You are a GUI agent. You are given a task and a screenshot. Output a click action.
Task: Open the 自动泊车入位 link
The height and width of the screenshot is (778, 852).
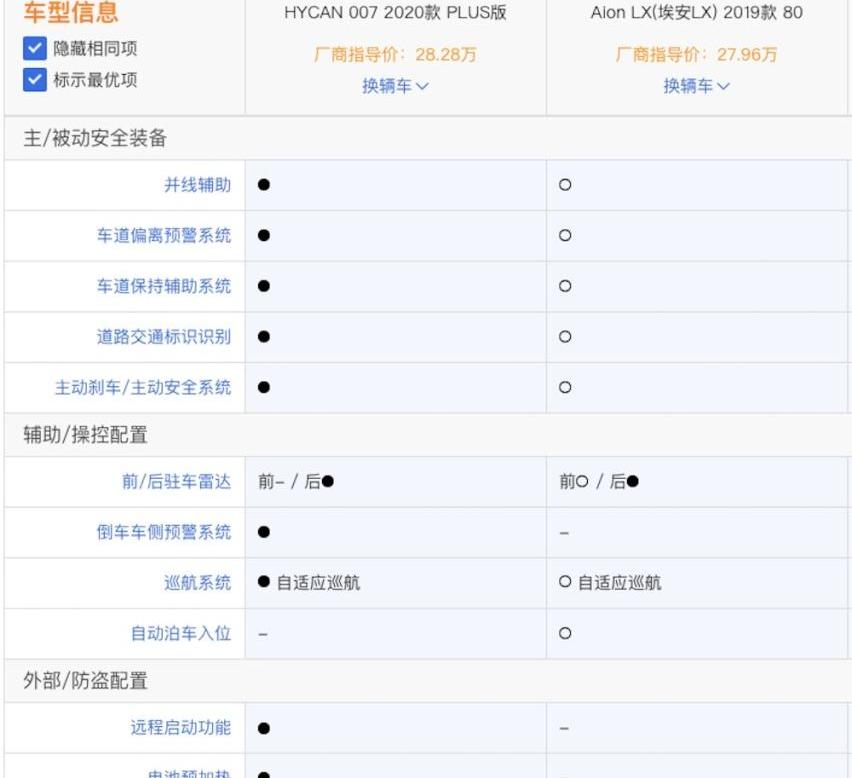point(181,633)
